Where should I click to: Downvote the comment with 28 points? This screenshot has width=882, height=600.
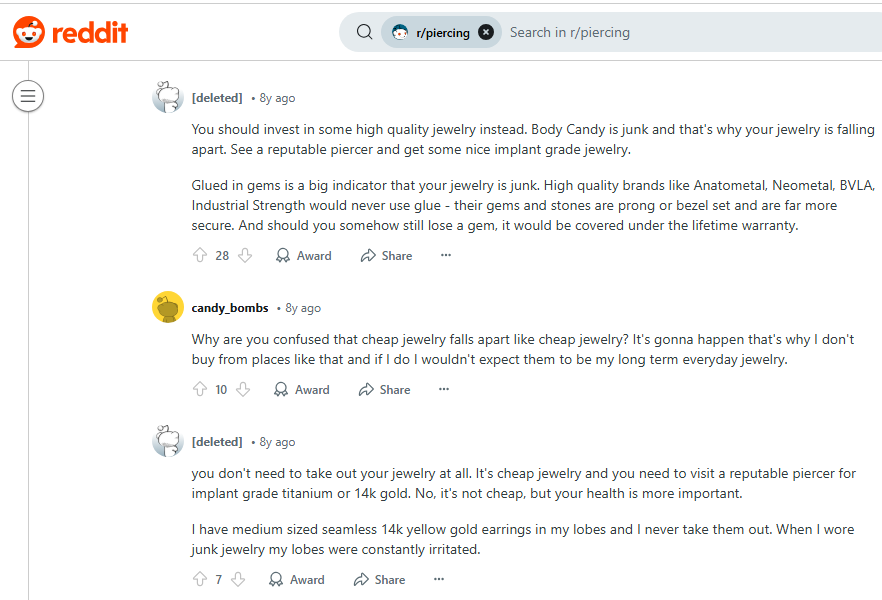tap(245, 255)
